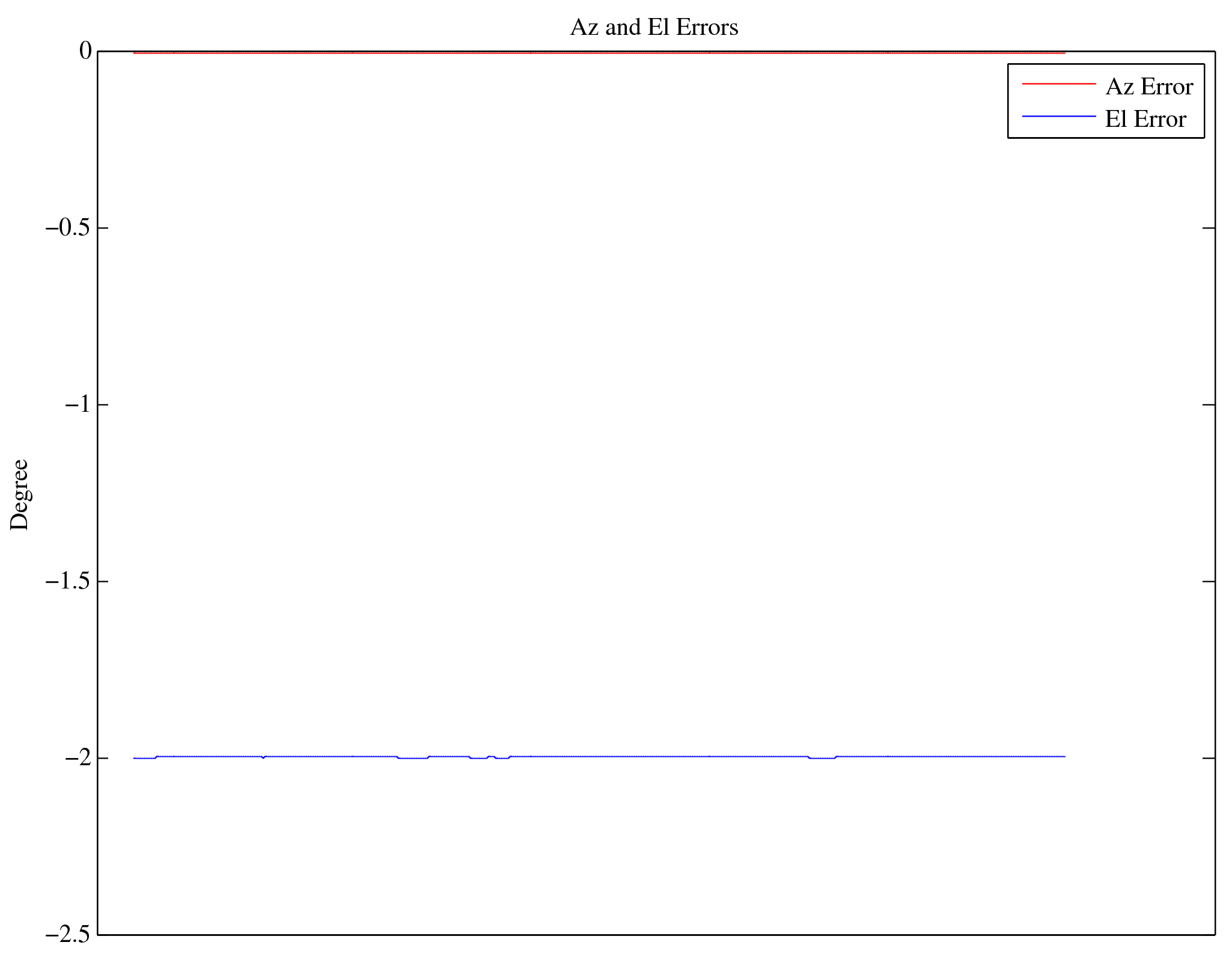
Task: Click the −0.5 y-axis tick label
Action: (x=69, y=228)
